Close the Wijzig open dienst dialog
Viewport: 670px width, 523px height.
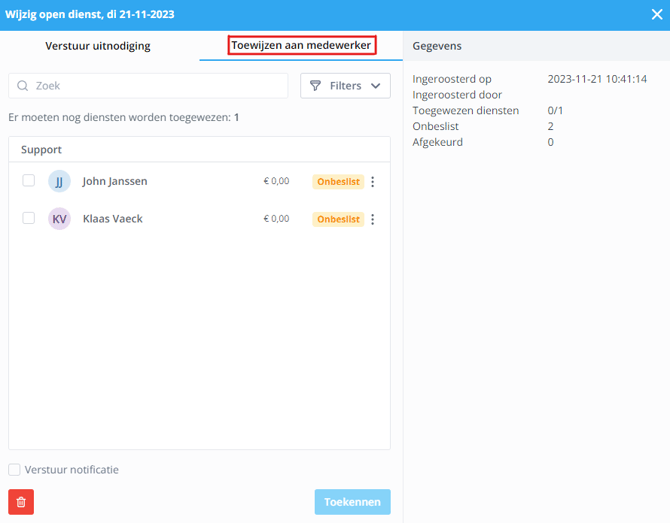[656, 15]
